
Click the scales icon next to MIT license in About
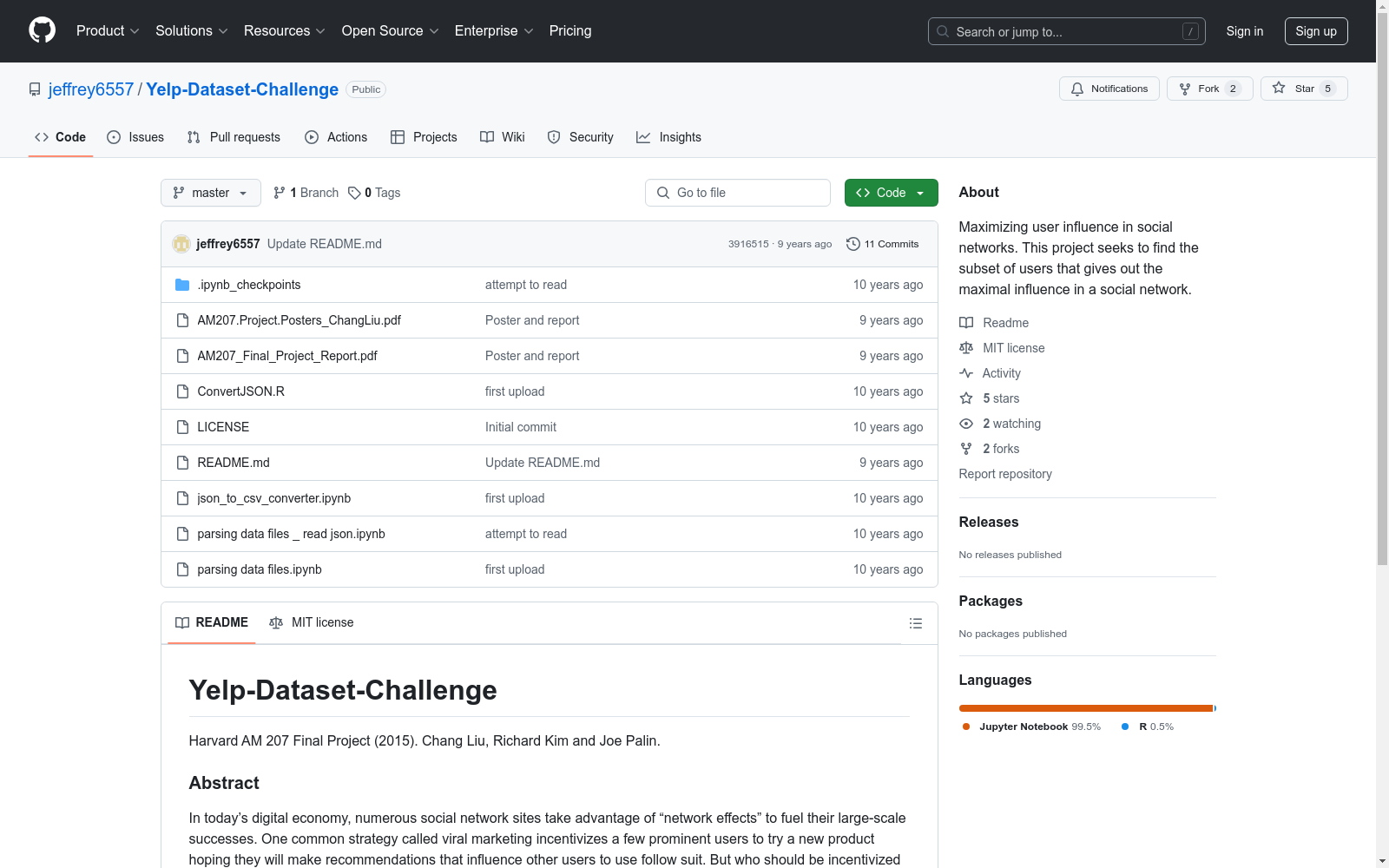click(966, 348)
